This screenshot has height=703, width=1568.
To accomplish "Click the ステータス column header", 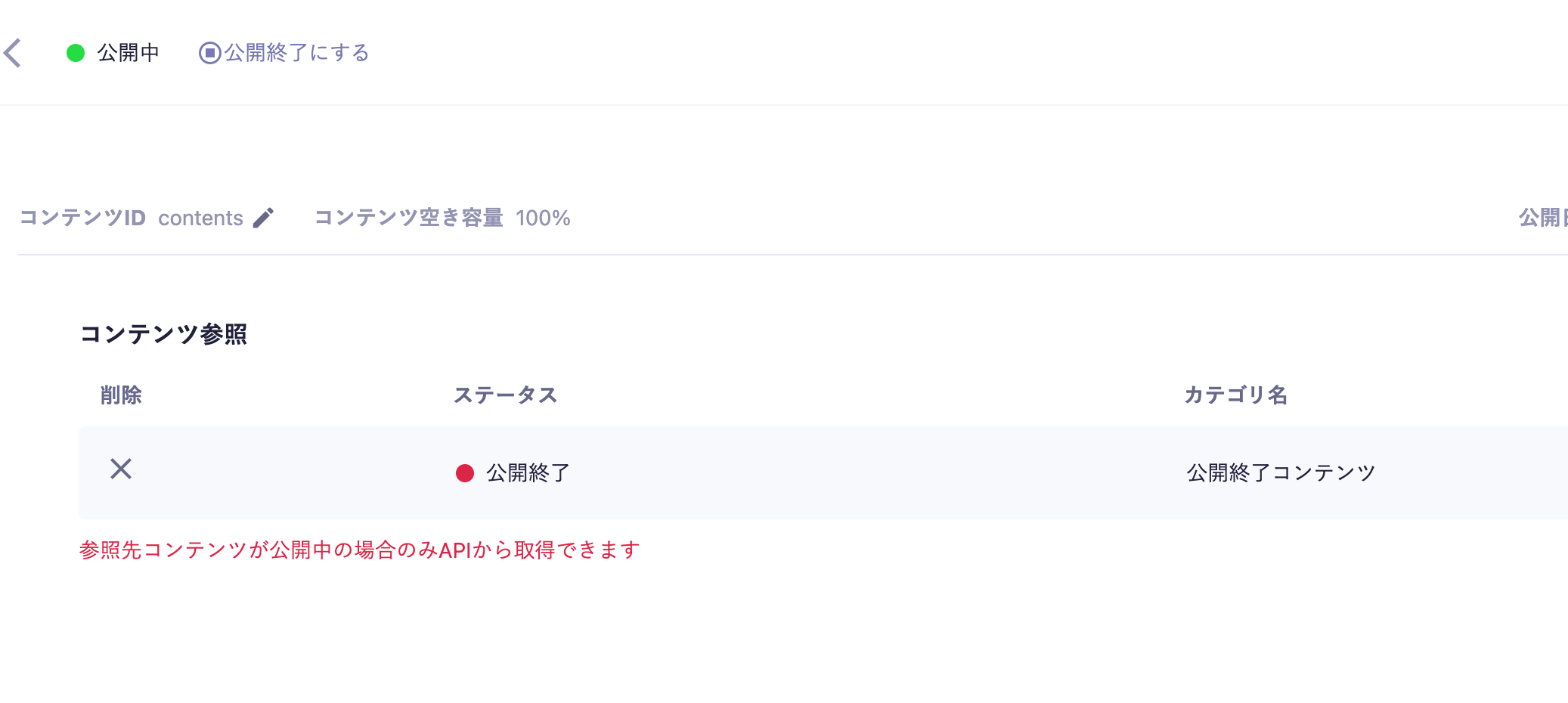I will pyautogui.click(x=505, y=395).
